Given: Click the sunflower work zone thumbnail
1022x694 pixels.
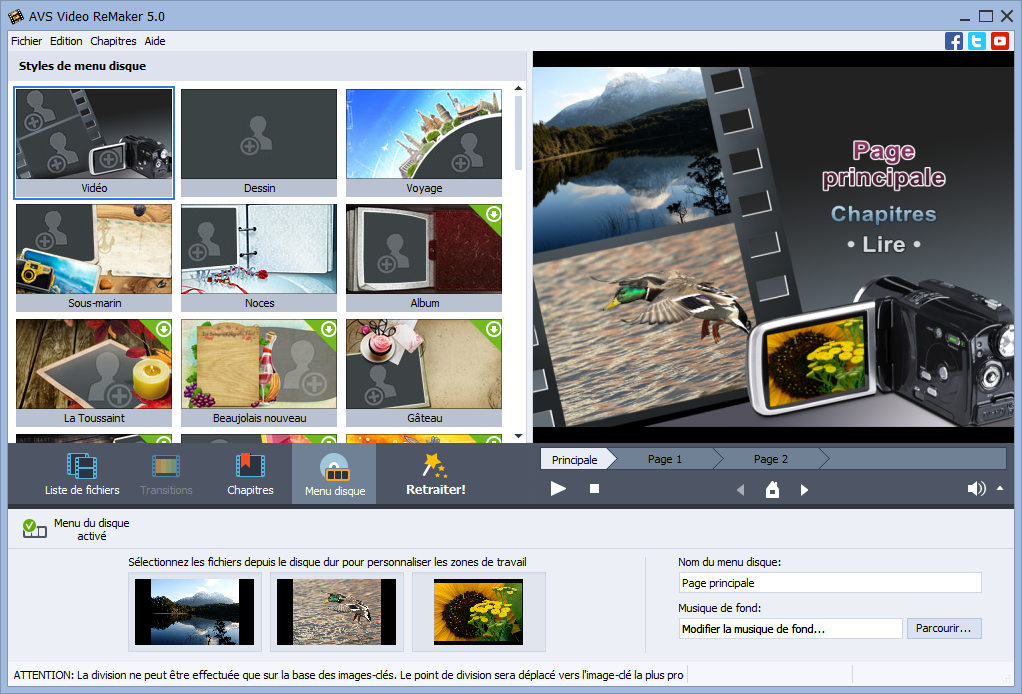Looking at the screenshot, I should [x=478, y=612].
